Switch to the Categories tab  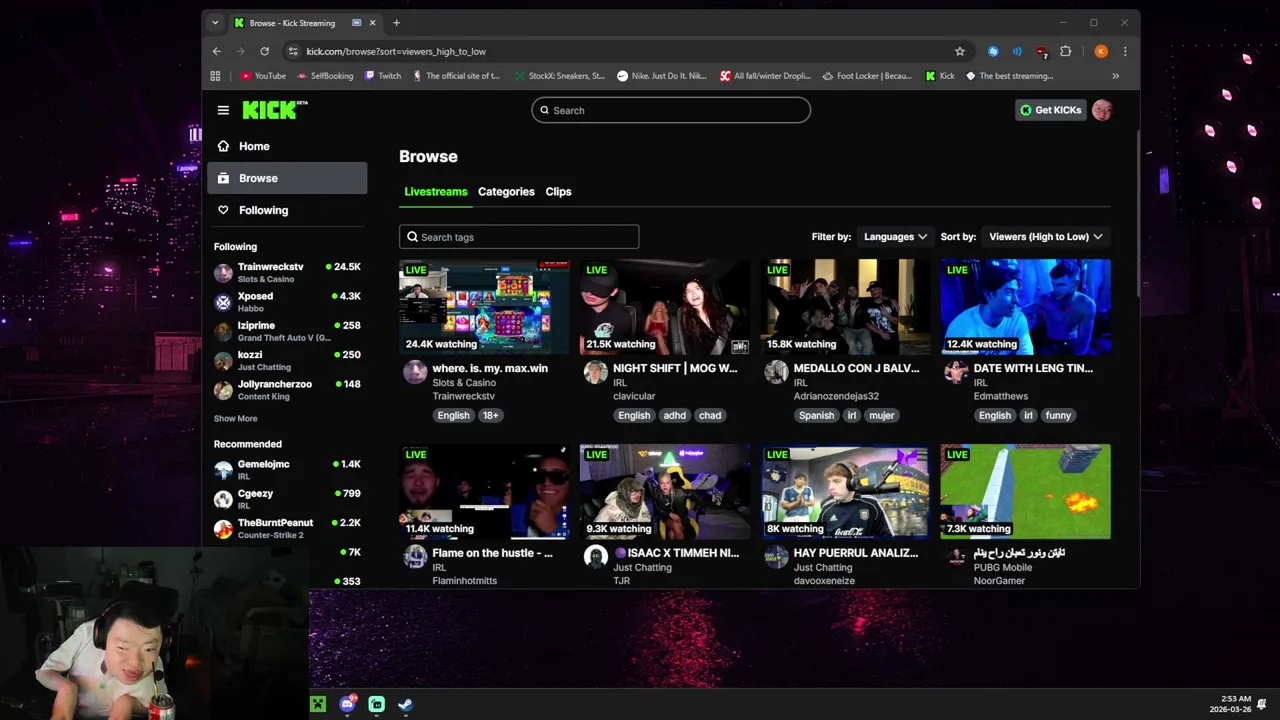506,192
